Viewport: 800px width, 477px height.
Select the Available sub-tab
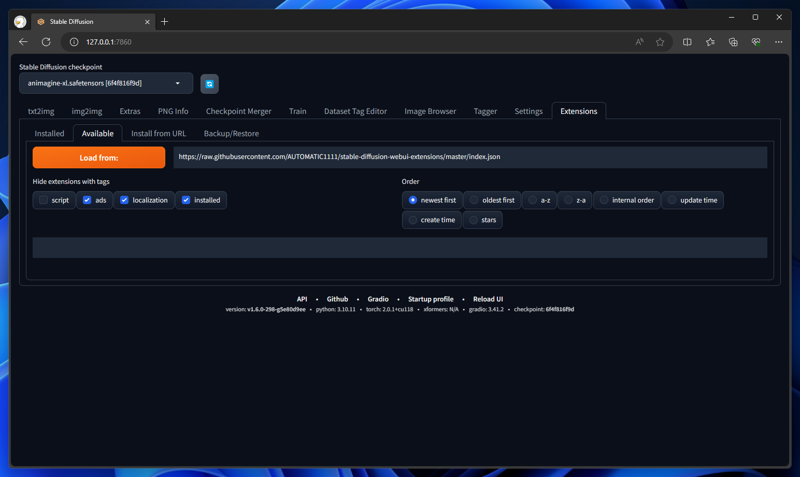click(97, 134)
